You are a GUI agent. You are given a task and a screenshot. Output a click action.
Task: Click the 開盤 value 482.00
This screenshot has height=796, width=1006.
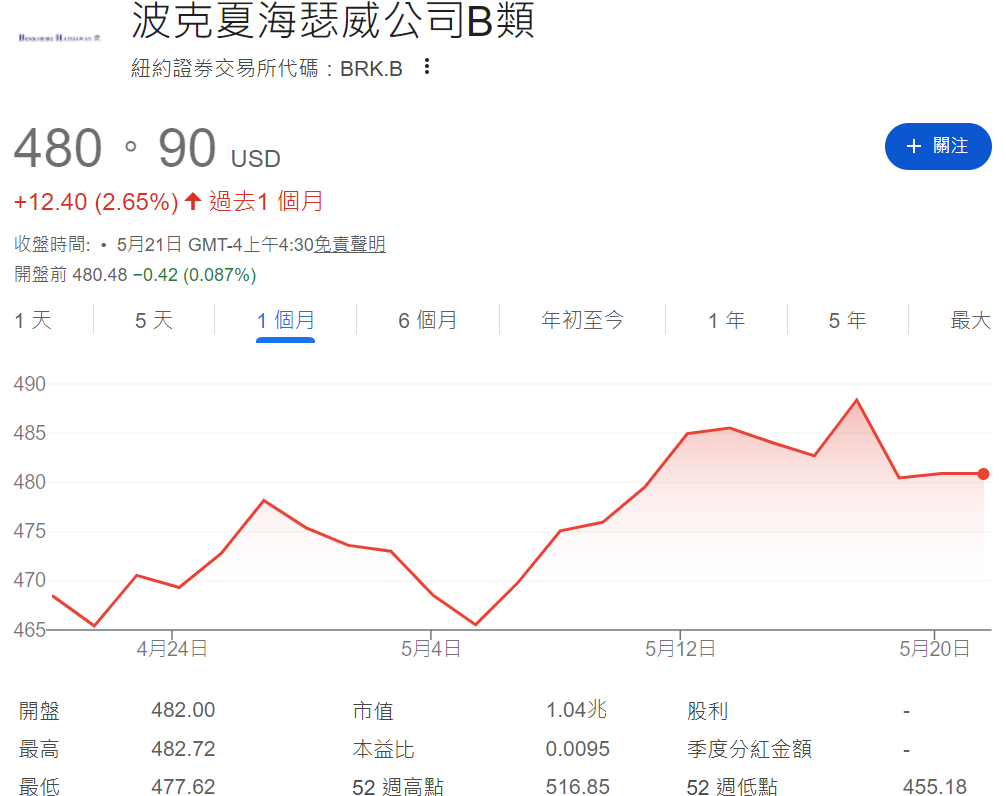point(183,710)
